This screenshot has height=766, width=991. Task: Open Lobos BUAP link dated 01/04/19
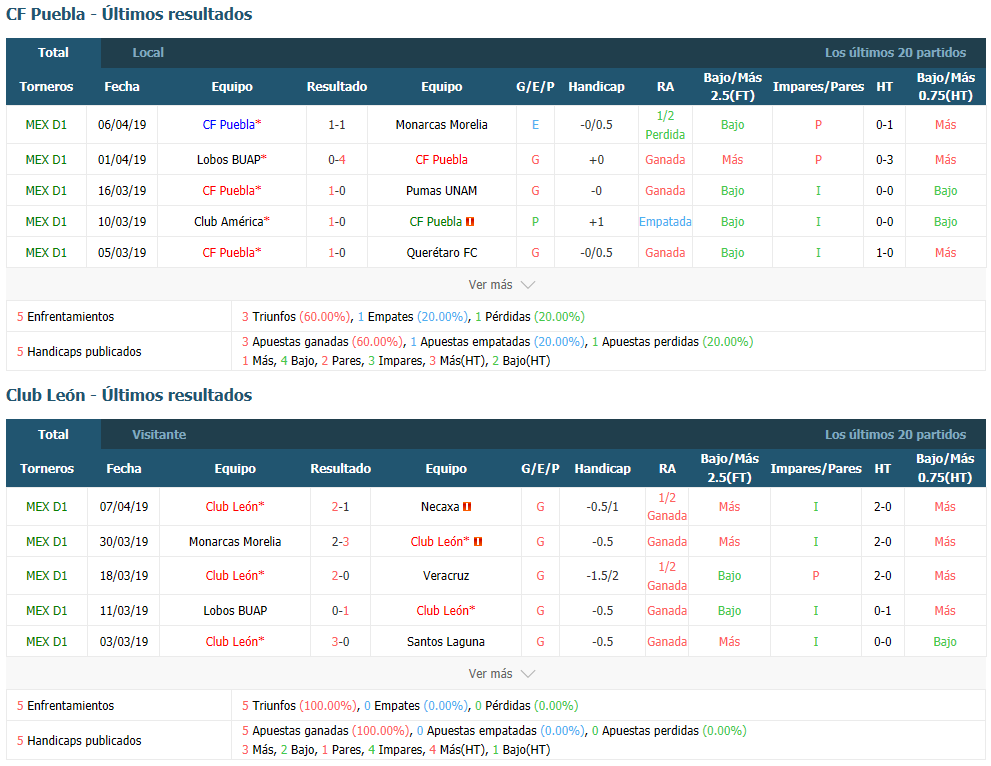coord(231,160)
